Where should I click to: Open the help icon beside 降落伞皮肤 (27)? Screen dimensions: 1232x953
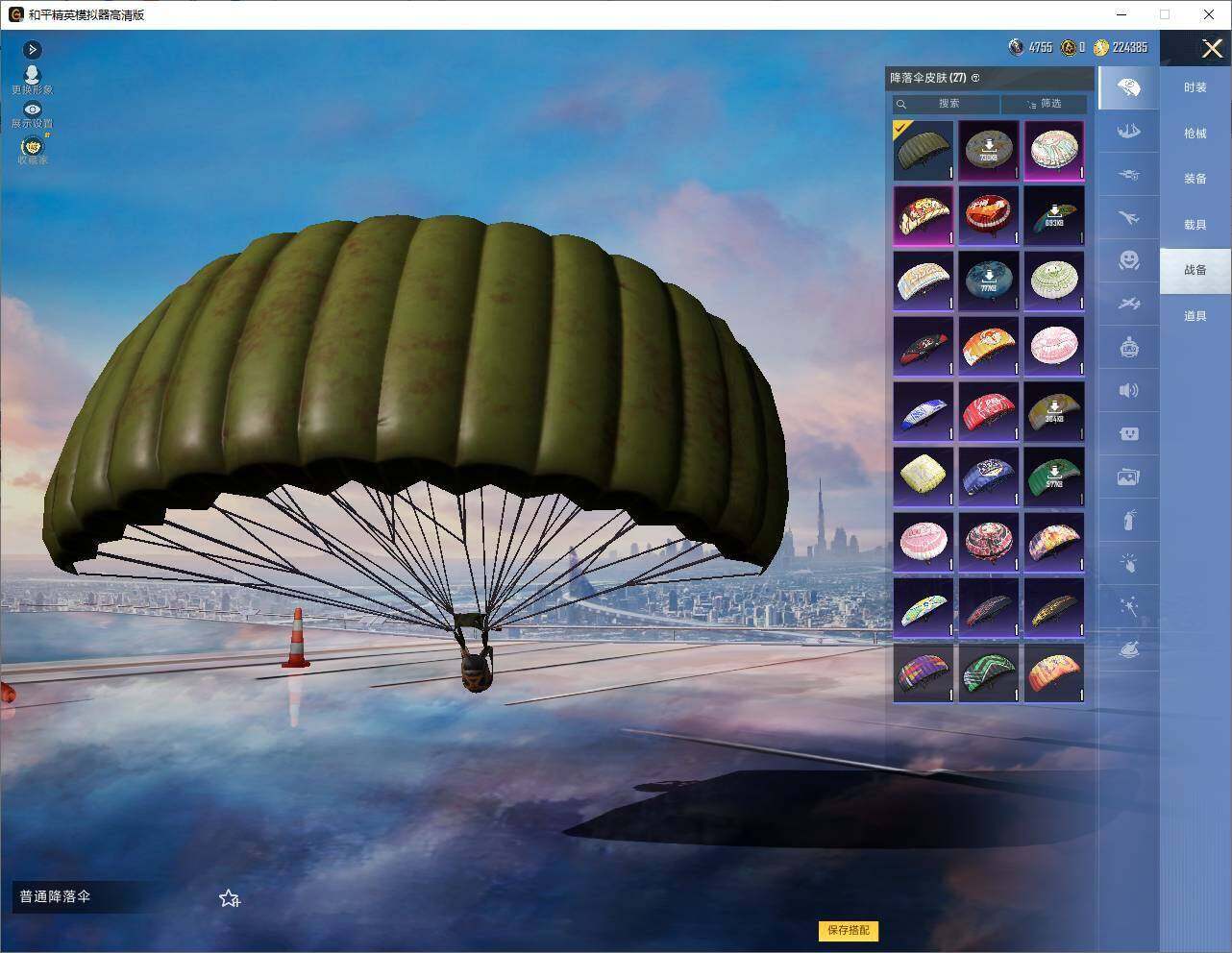point(975,78)
